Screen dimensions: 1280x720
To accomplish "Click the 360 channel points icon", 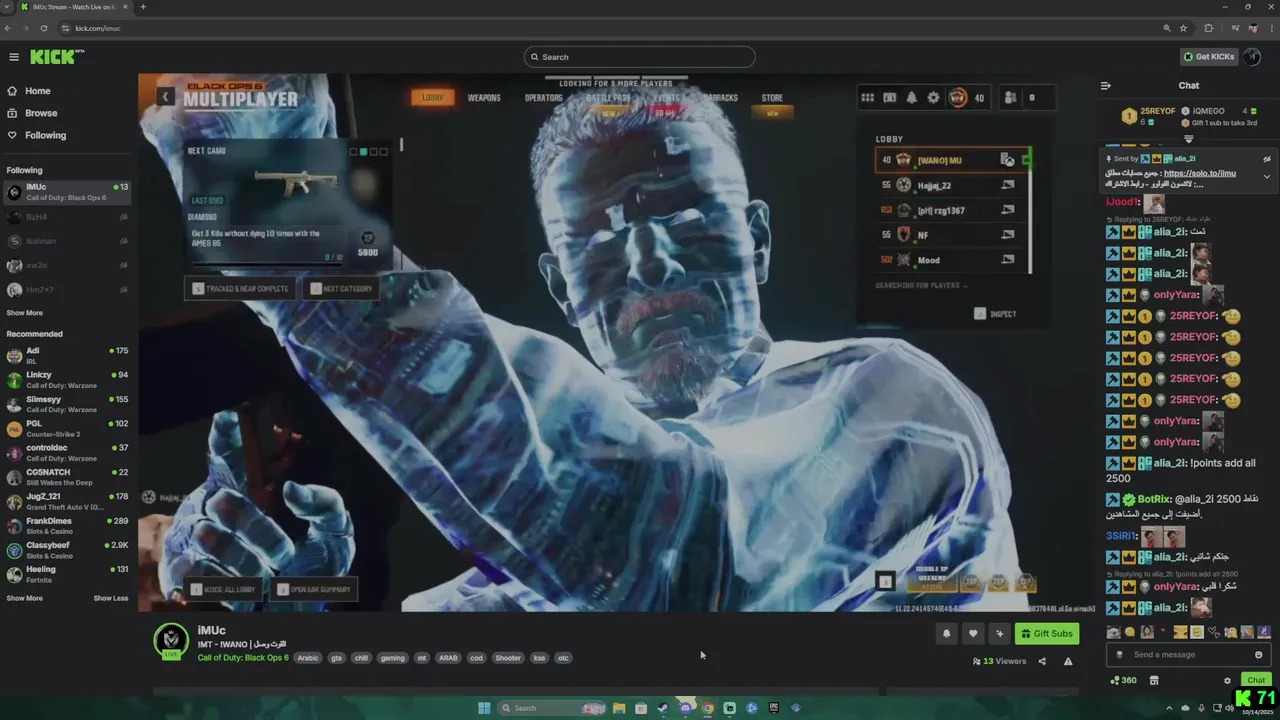I will pyautogui.click(x=1123, y=680).
